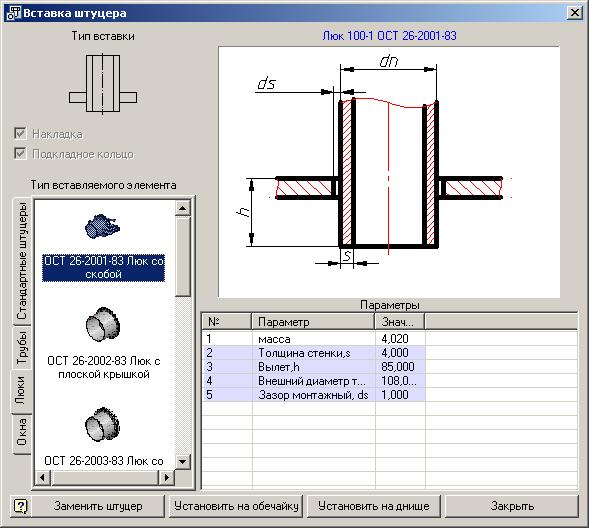The width and height of the screenshot is (589, 528).
Task: Select the ОСТ 26-2003-83 hatch icon
Action: click(102, 424)
